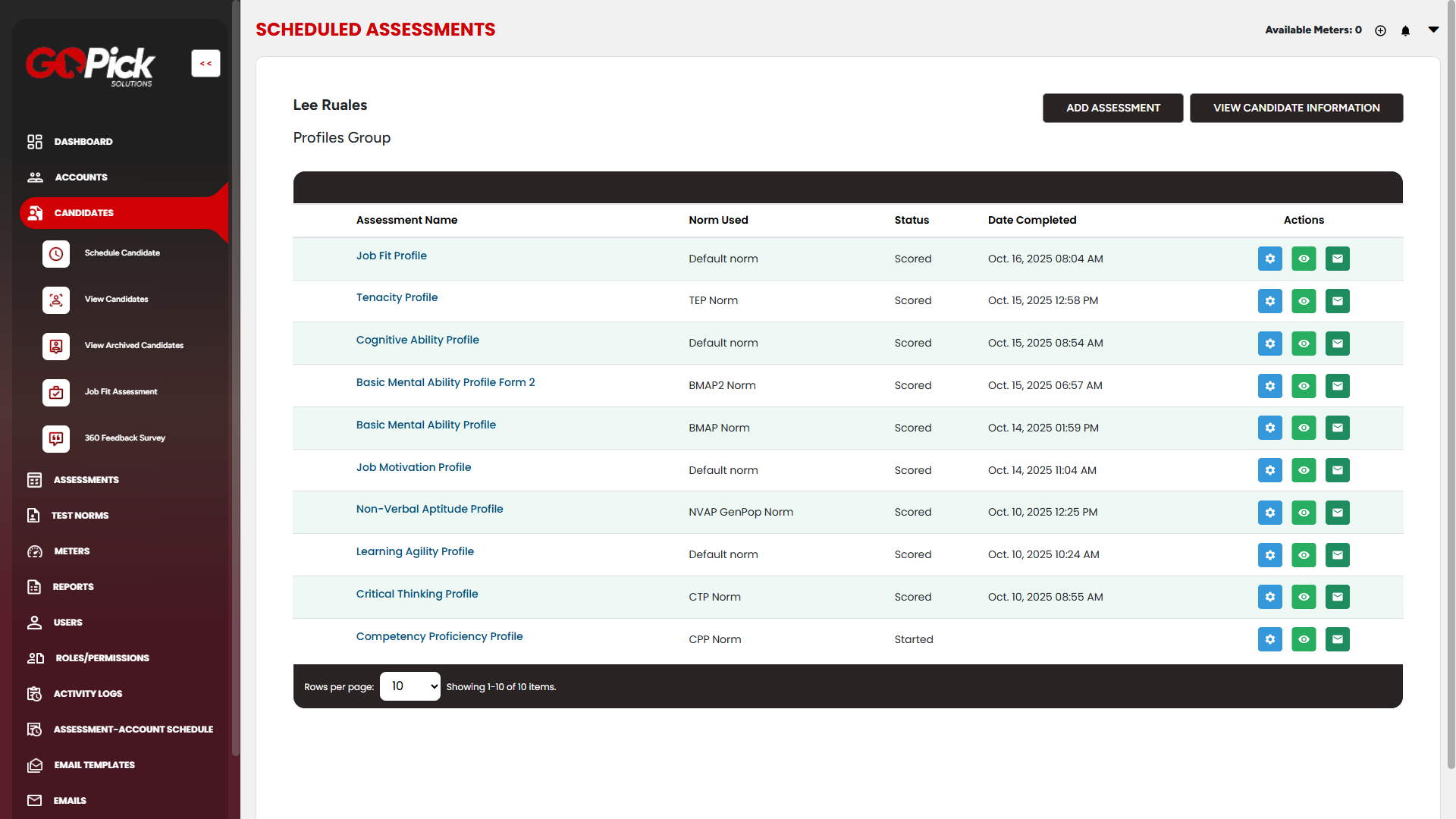
Task: Open the Dashboard menu item
Action: [83, 142]
